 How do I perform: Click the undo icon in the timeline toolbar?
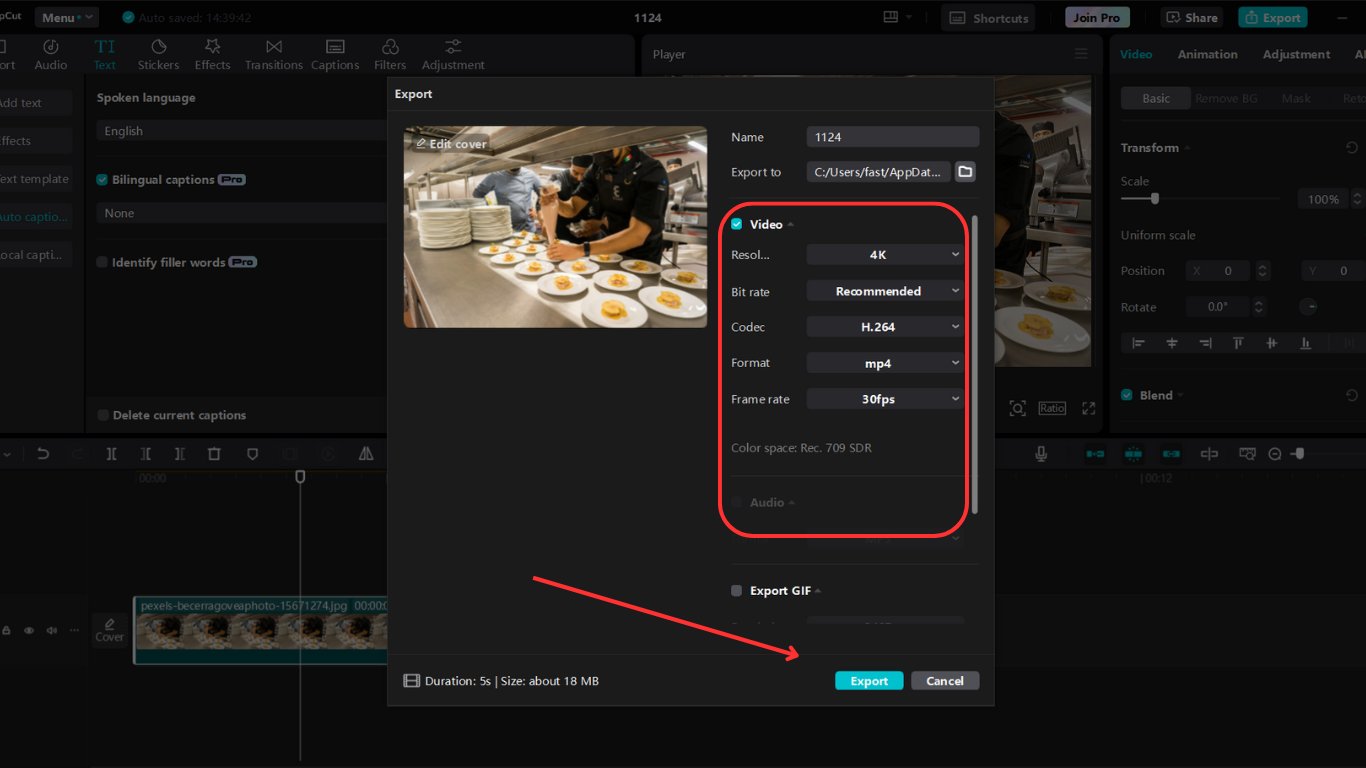click(42, 453)
